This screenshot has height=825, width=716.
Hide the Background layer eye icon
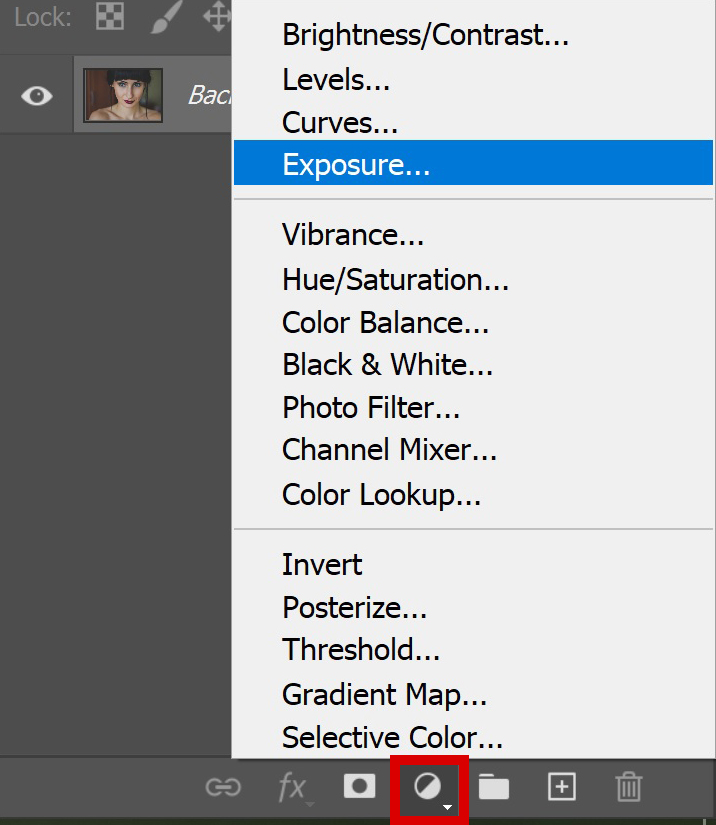click(x=37, y=96)
